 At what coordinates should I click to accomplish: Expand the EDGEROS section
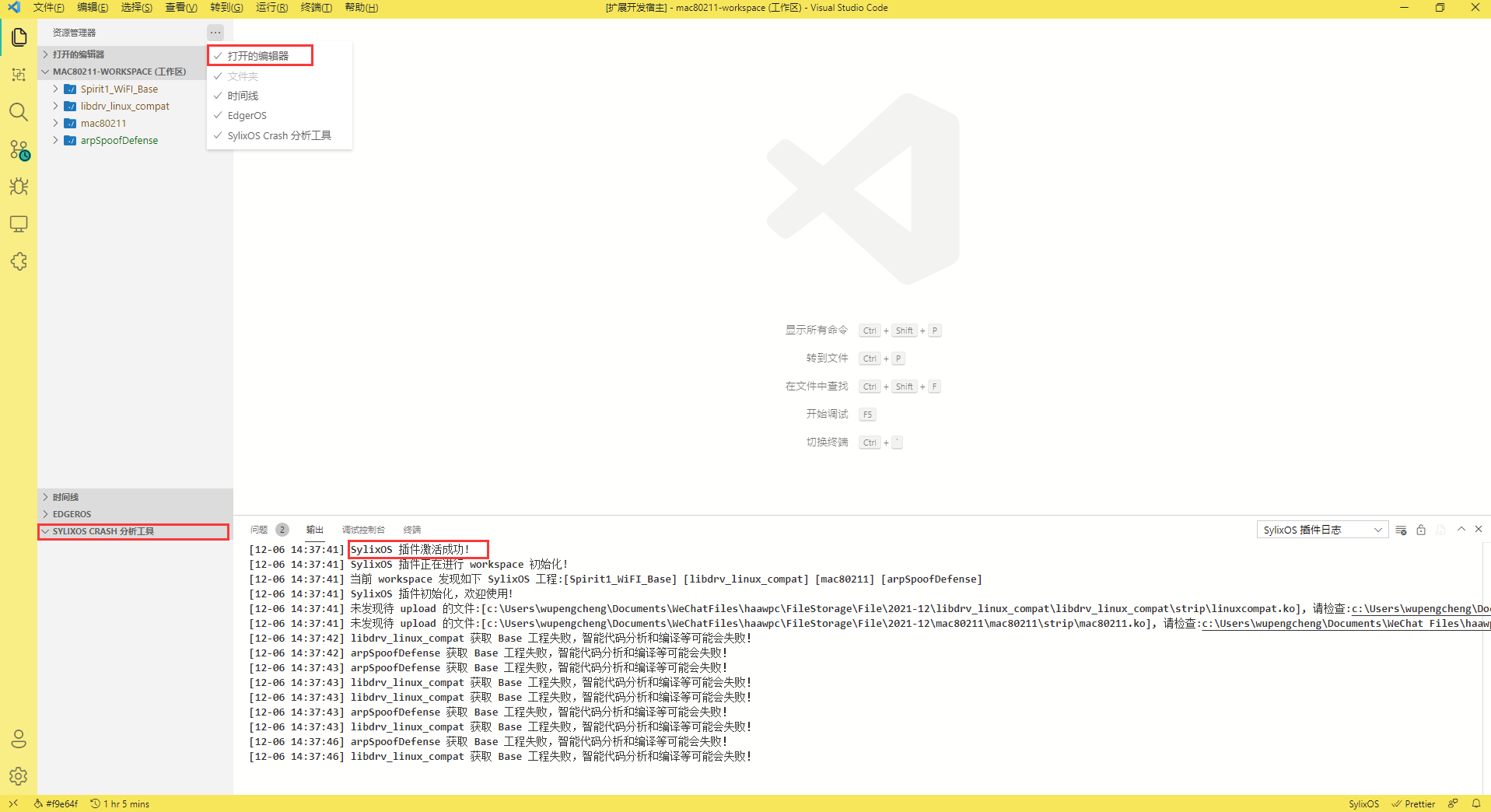click(x=135, y=514)
